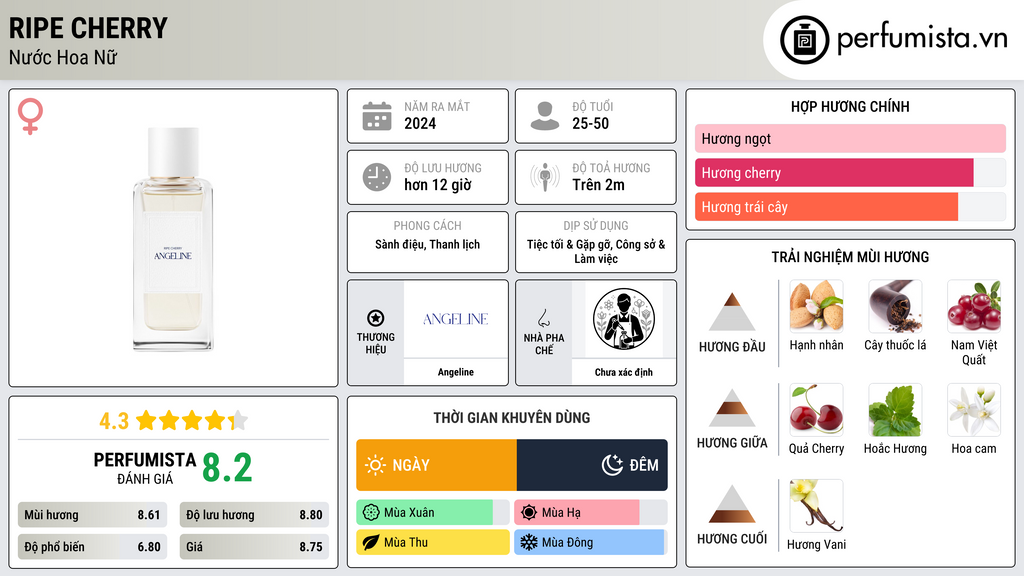
Task: Click the Hương giữa pyramid icon
Action: [732, 408]
